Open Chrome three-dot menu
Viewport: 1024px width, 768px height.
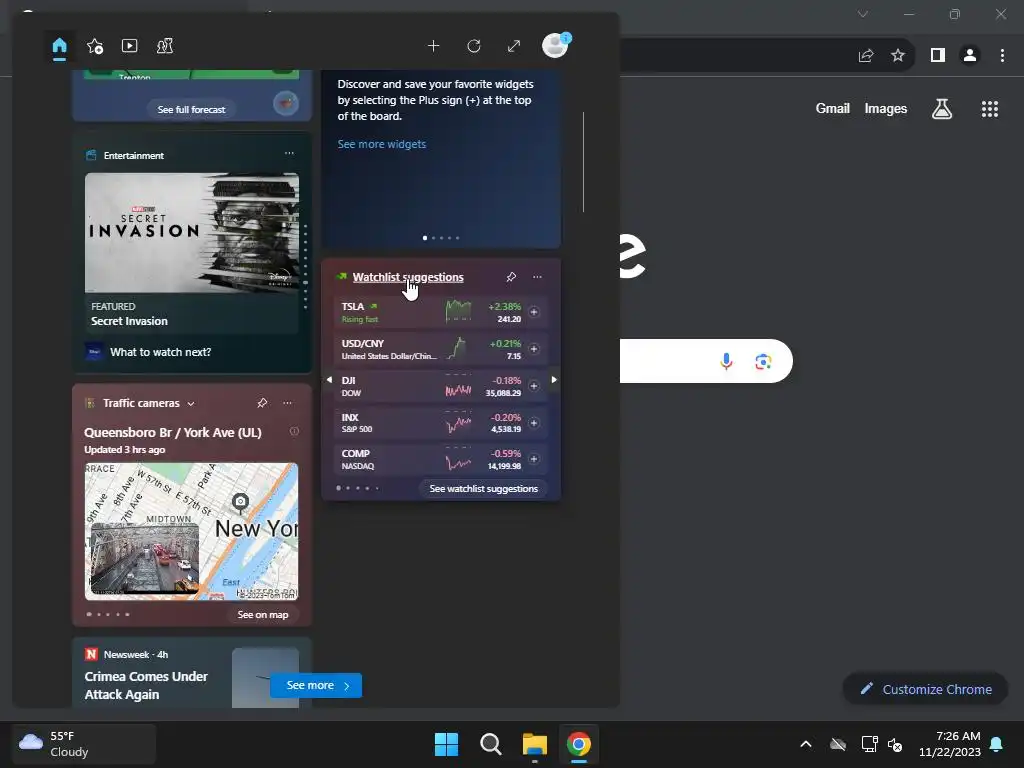pos(1002,56)
